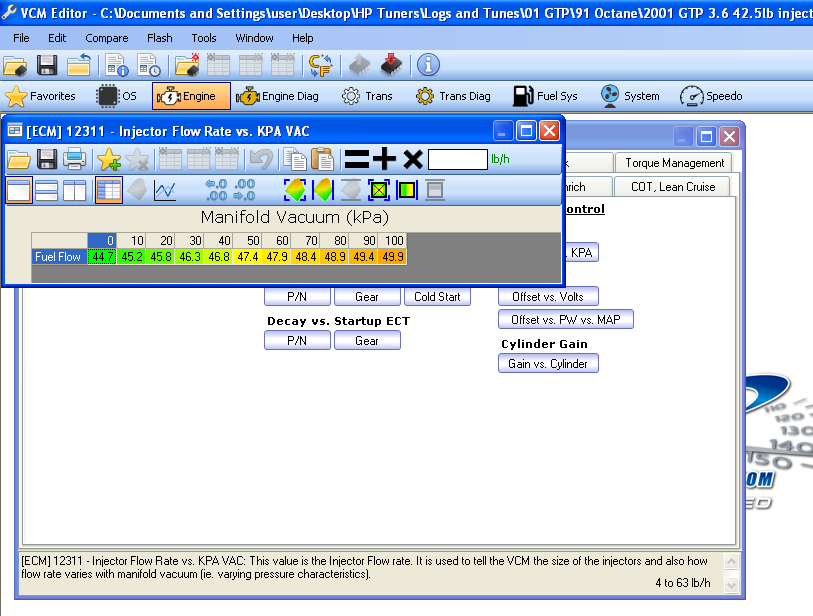Switch to vertical split view layout
This screenshot has height=616, width=813.
[x=75, y=190]
